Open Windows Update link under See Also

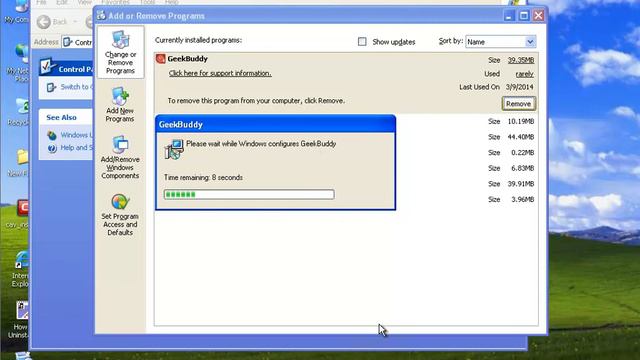coord(77,135)
